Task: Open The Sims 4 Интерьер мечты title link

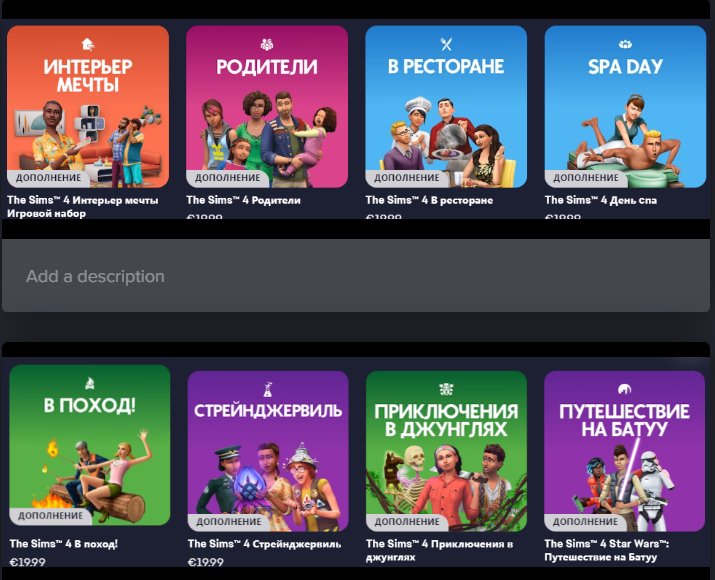Action: coord(82,200)
